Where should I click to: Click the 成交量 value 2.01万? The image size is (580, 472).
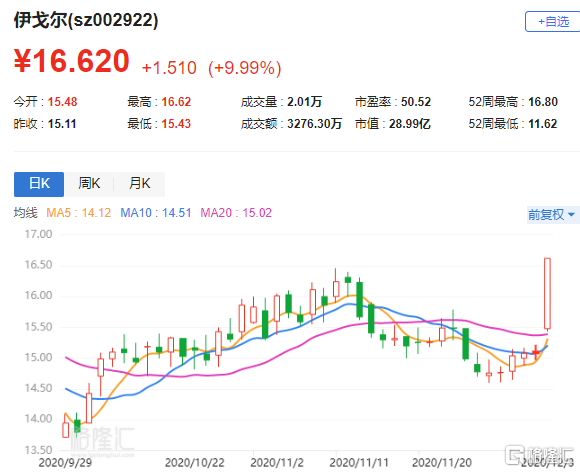tap(304, 102)
